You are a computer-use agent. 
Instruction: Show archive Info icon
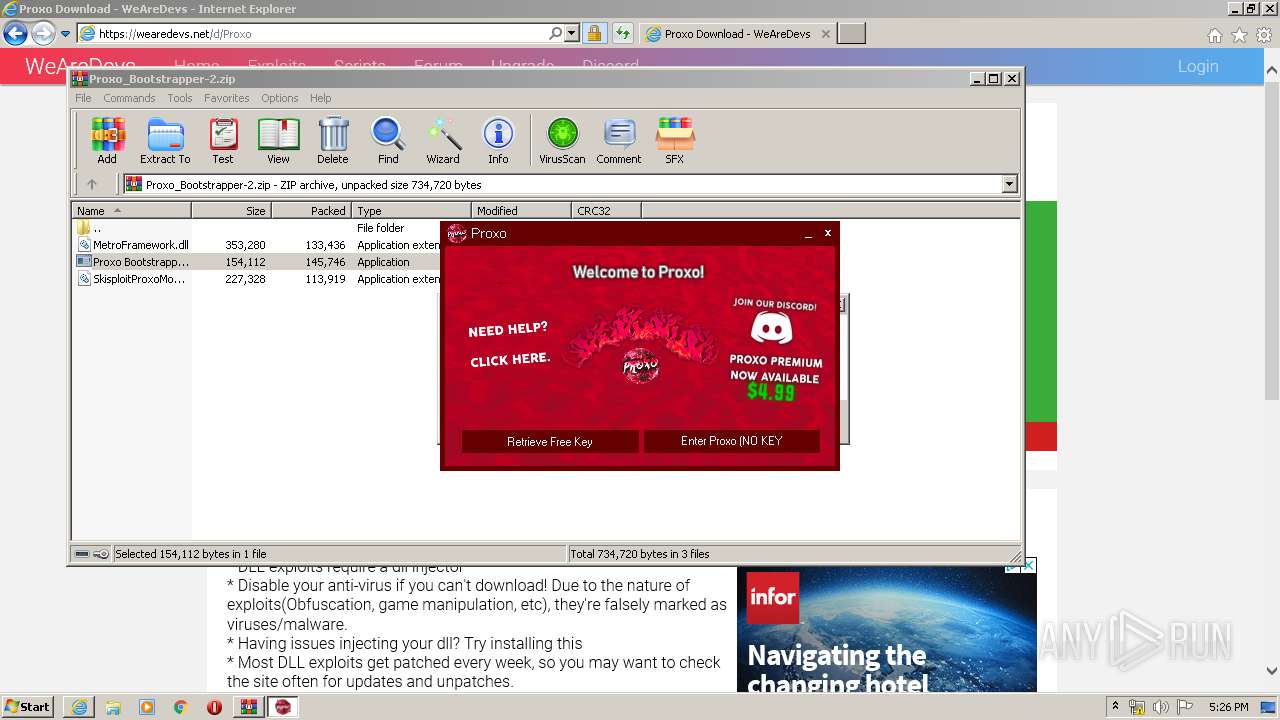(498, 140)
